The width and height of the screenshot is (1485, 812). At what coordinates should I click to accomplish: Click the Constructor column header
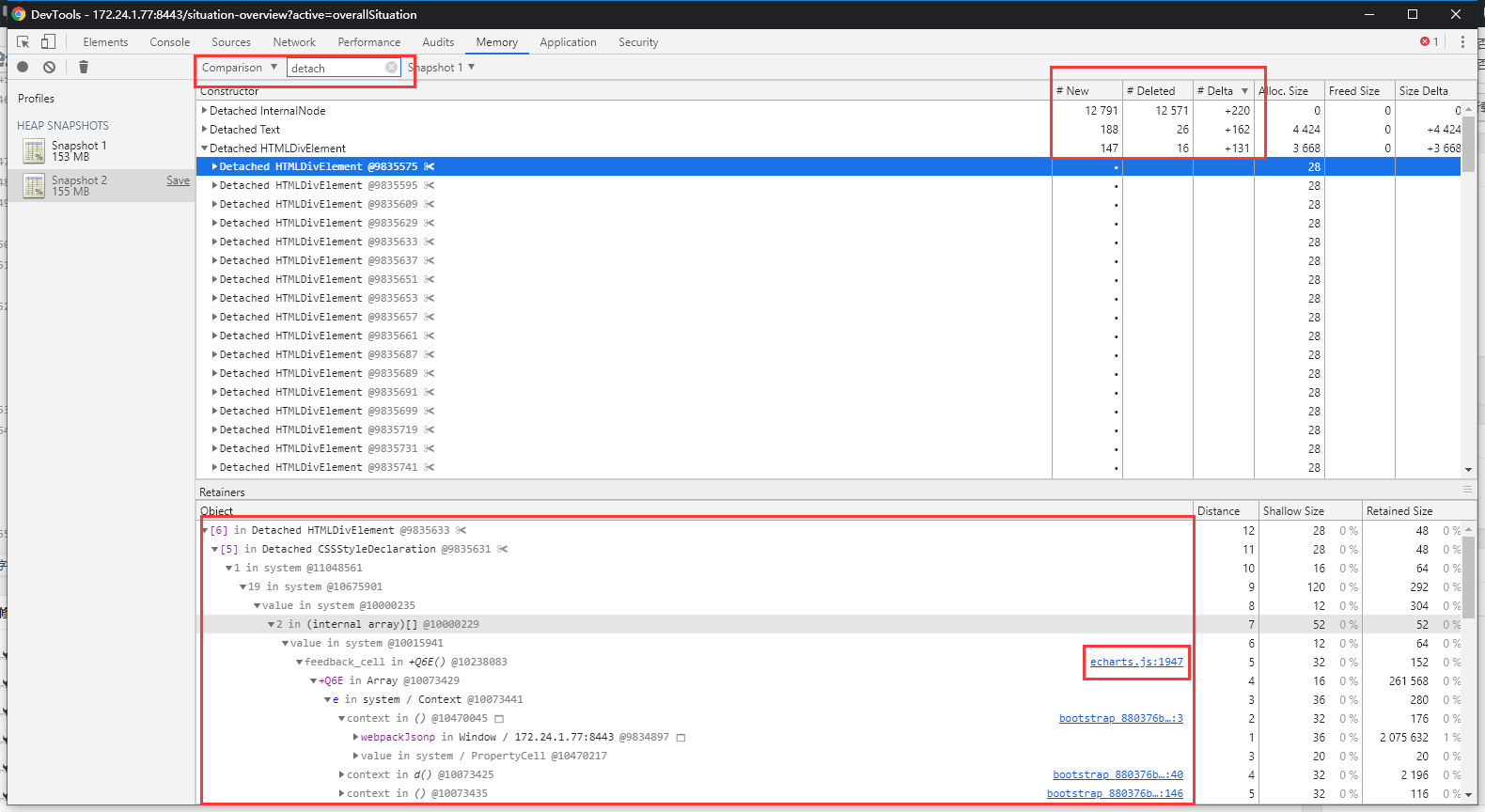click(624, 90)
